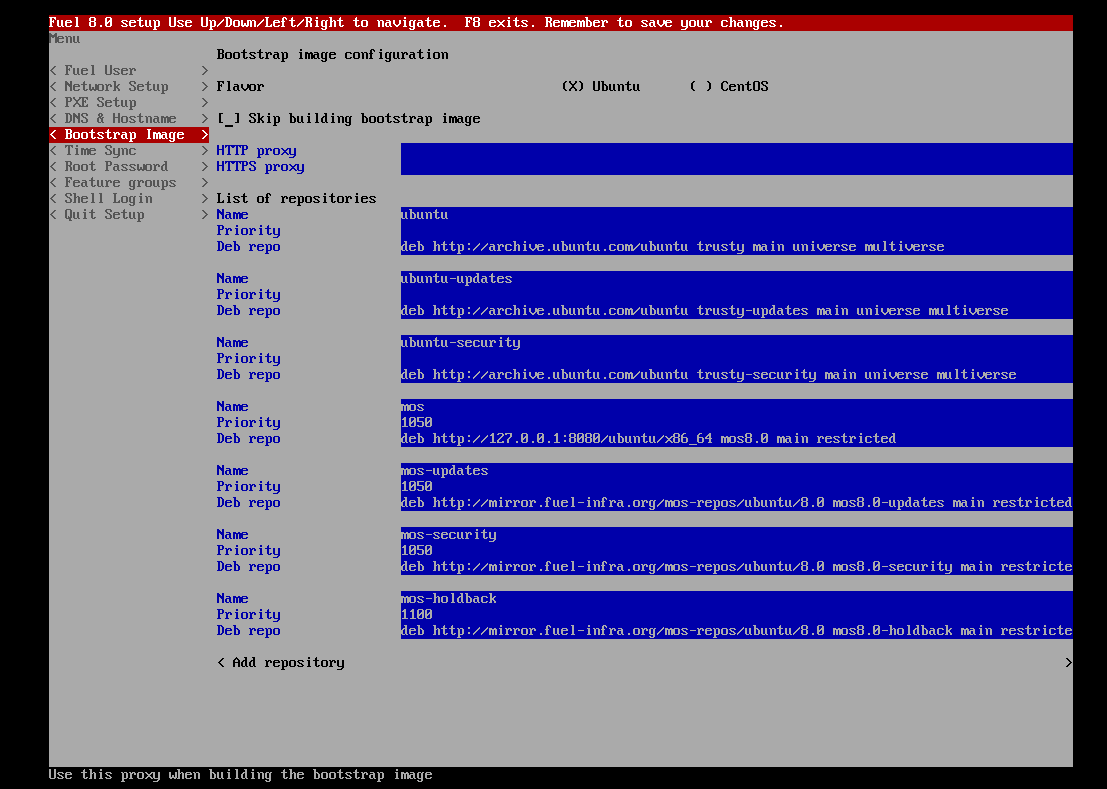This screenshot has height=789, width=1107.
Task: Edit the mos-holdback Name field
Action: click(736, 598)
